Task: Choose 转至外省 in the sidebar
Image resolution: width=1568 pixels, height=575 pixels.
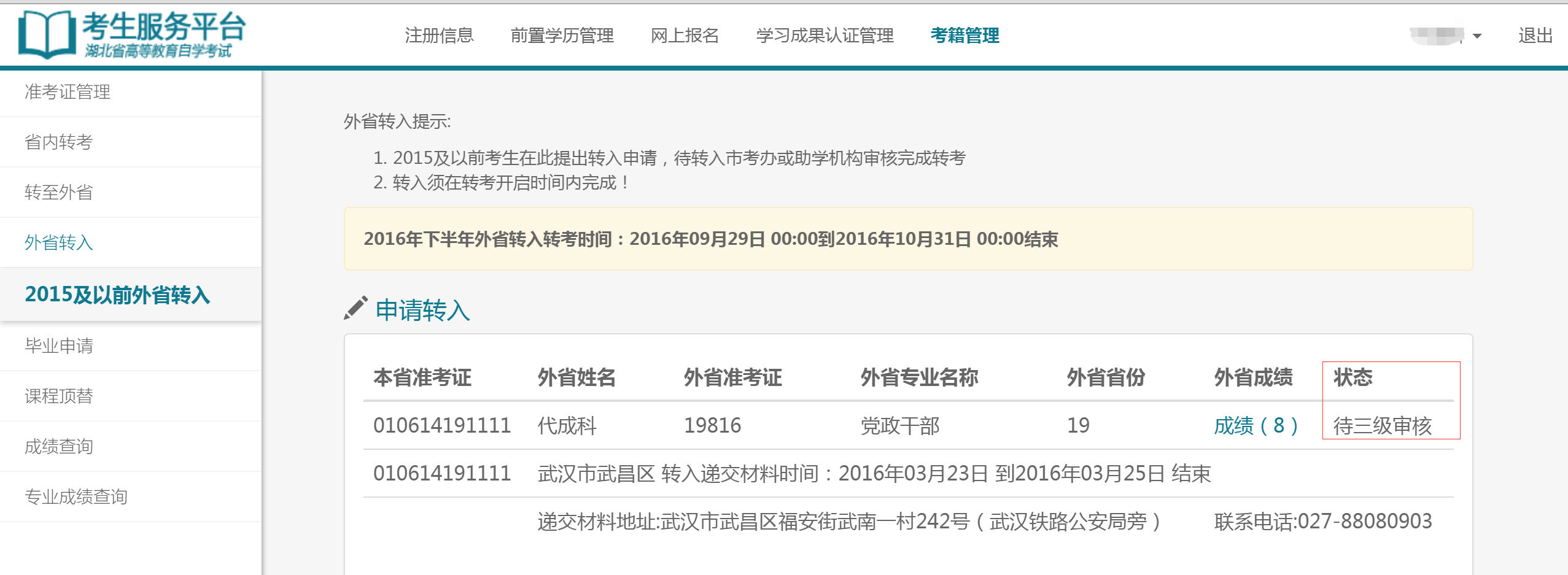Action: point(59,193)
